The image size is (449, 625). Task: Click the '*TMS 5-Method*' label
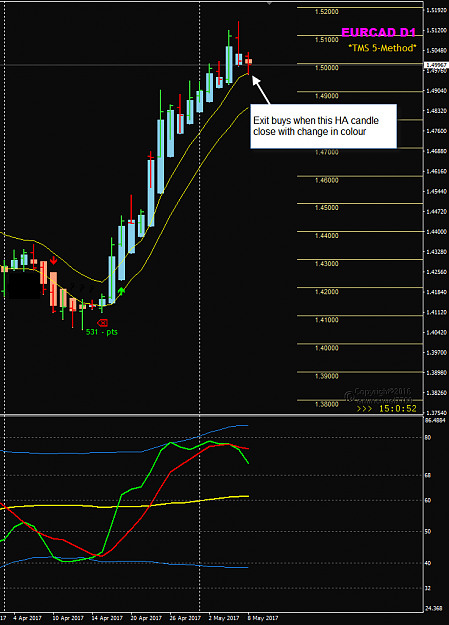pos(382,48)
